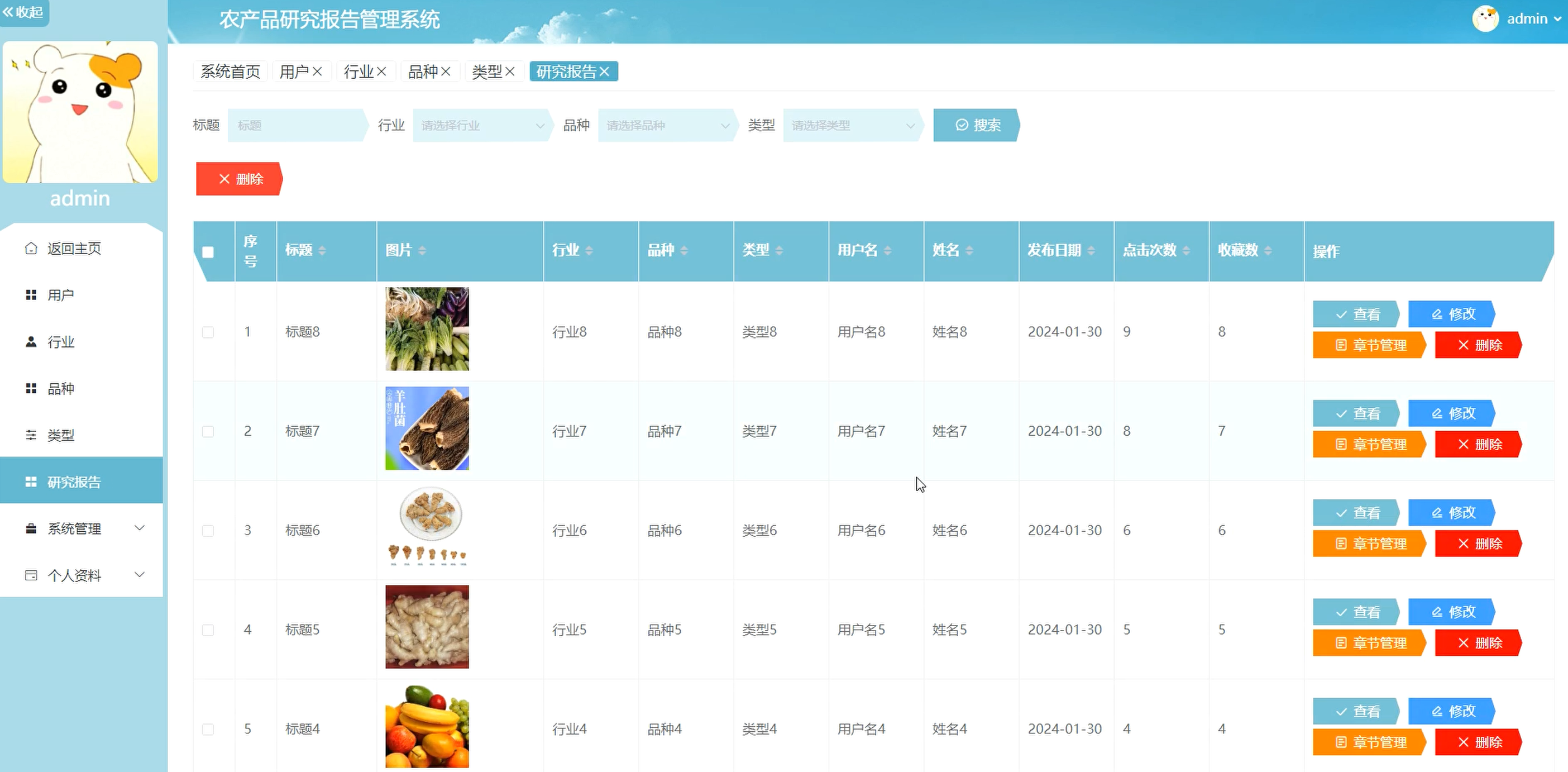Image resolution: width=1568 pixels, height=772 pixels.
Task: Expand the 个人资料 sidebar submenu
Action: point(82,575)
